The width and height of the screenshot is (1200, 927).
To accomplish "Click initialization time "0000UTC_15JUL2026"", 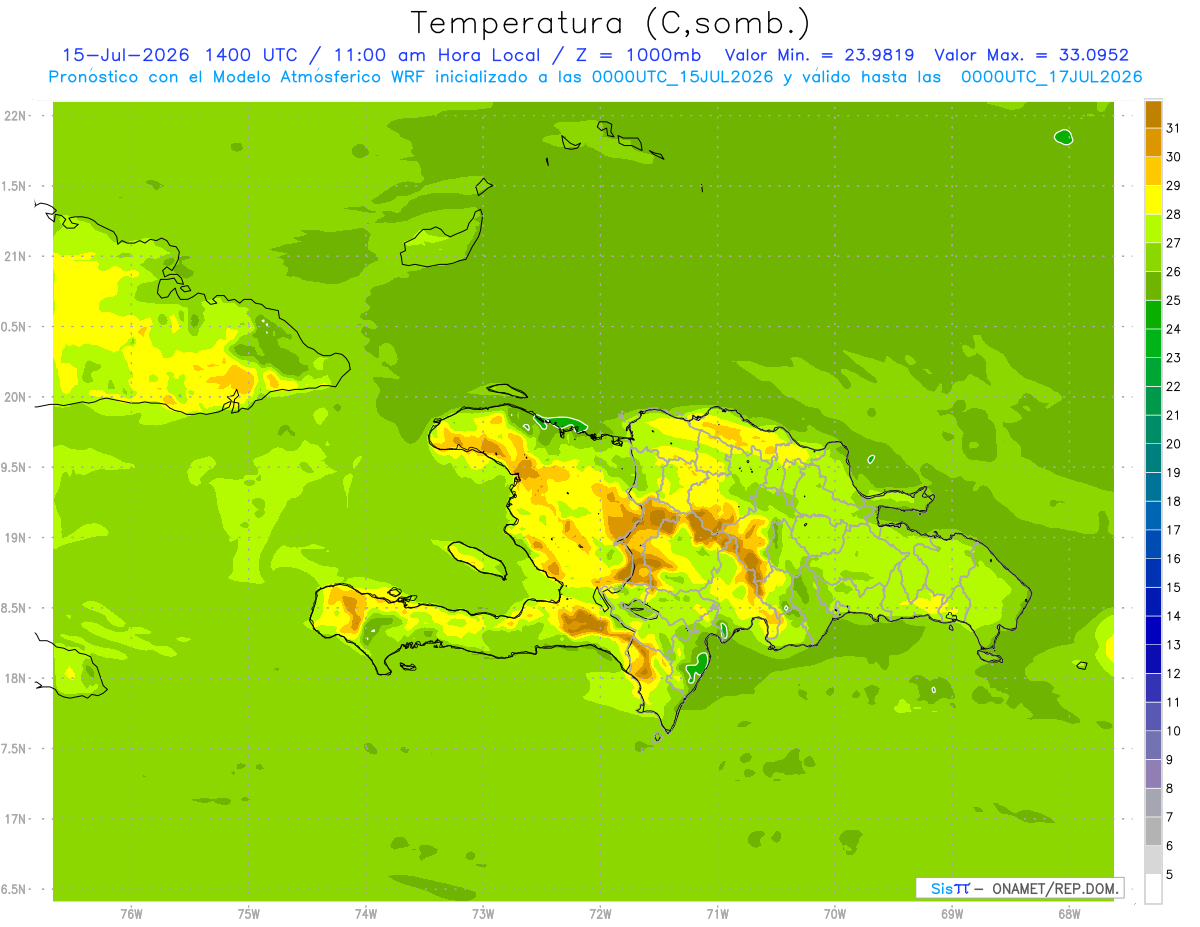I will click(682, 77).
